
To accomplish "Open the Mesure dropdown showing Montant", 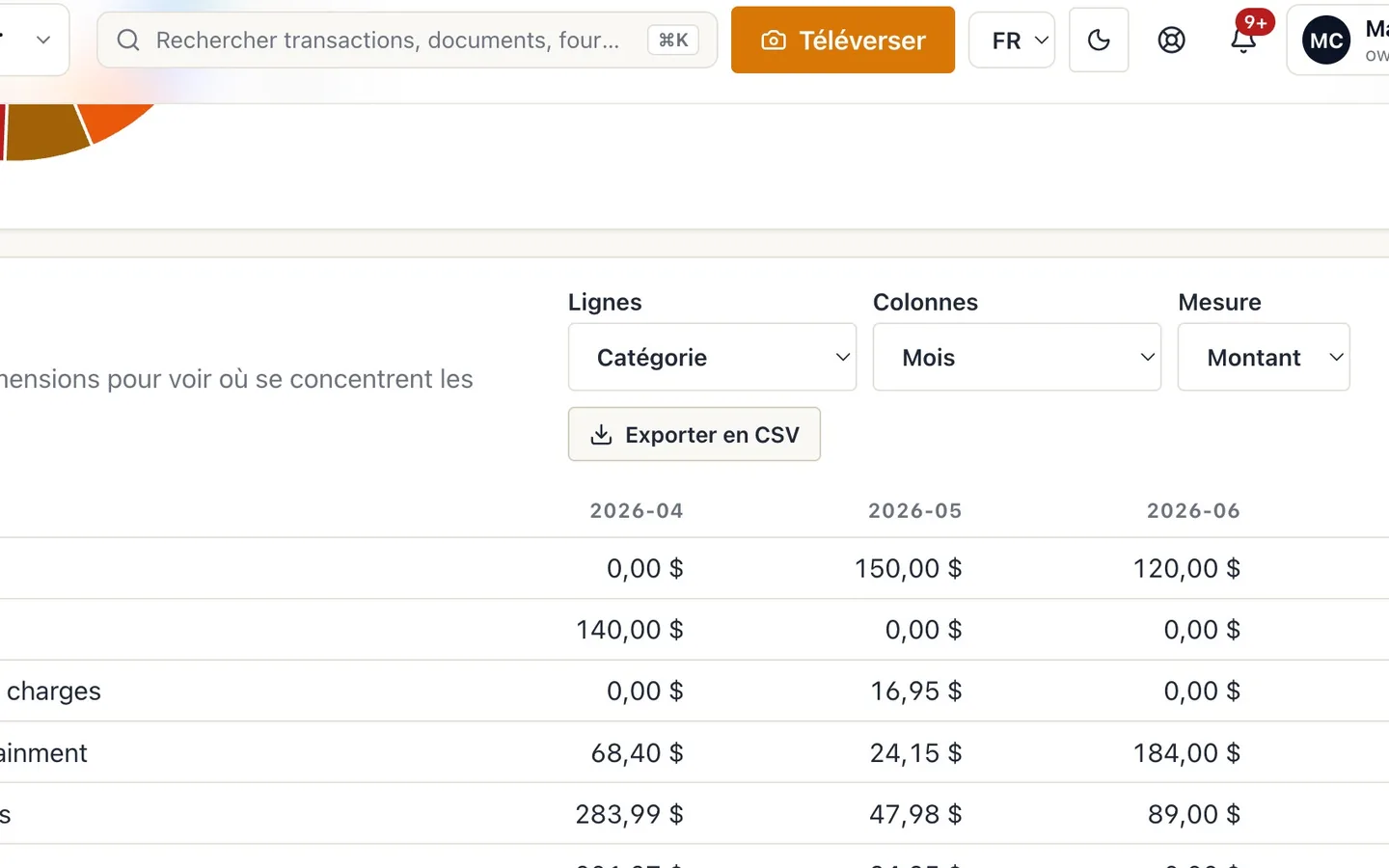I will coord(1264,357).
